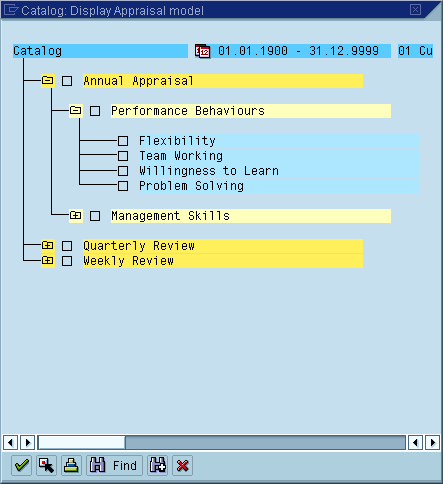Image resolution: width=443 pixels, height=484 pixels.
Task: Collapse the Performance Behaviours node
Action: click(x=76, y=111)
